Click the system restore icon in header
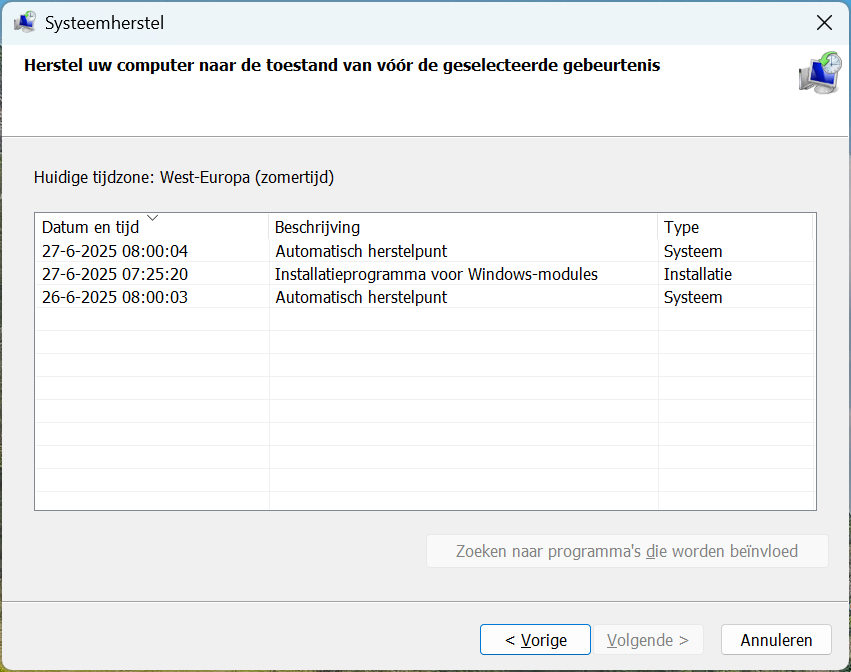The height and width of the screenshot is (672, 851). tap(819, 73)
